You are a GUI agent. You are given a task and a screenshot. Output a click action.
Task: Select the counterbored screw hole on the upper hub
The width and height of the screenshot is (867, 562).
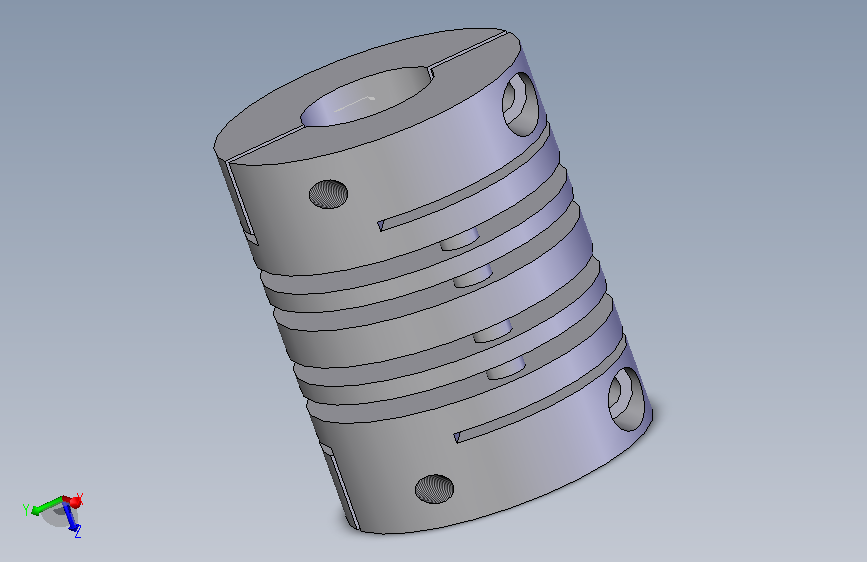click(520, 104)
